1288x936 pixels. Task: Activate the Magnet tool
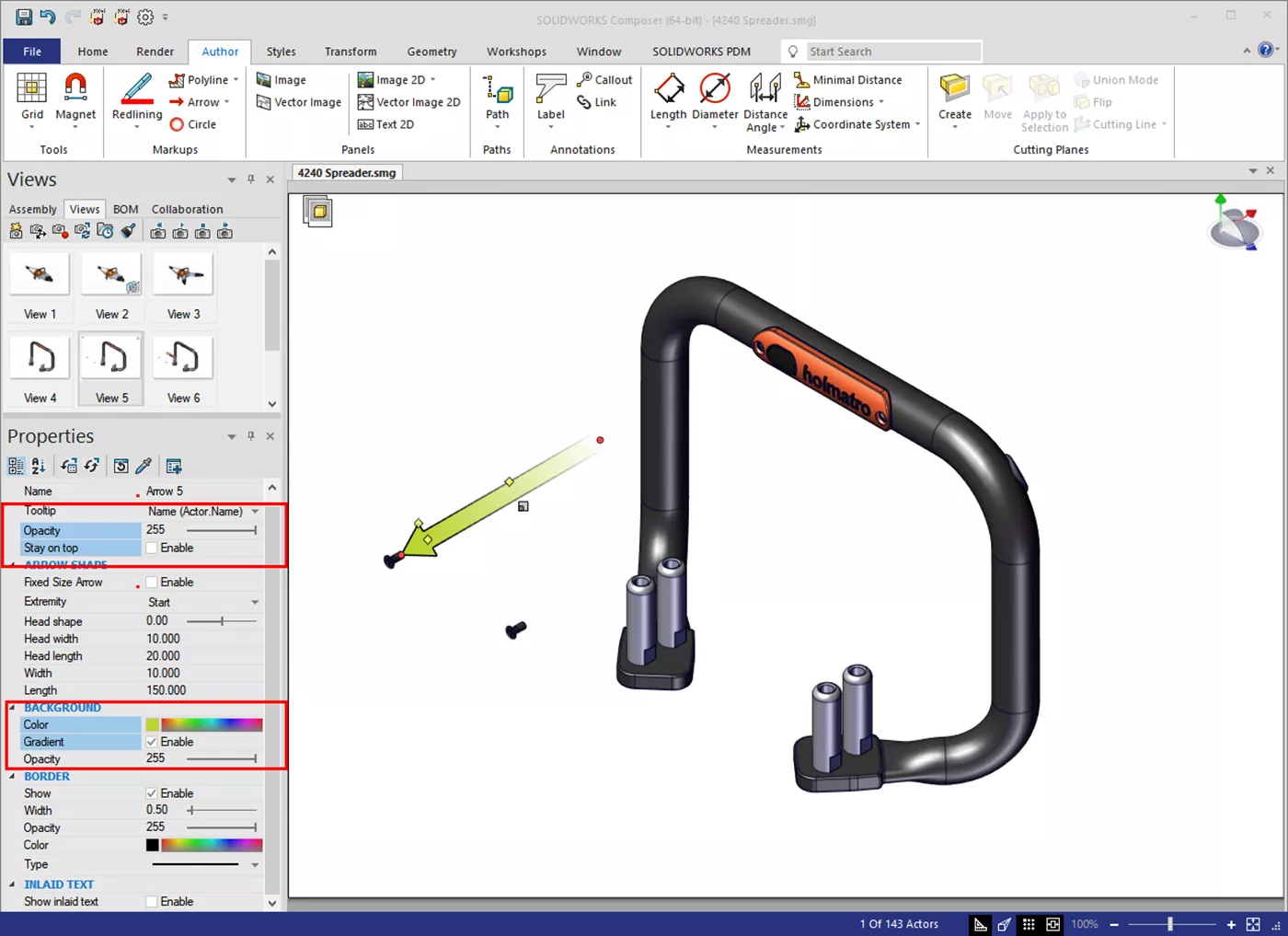pos(75,97)
